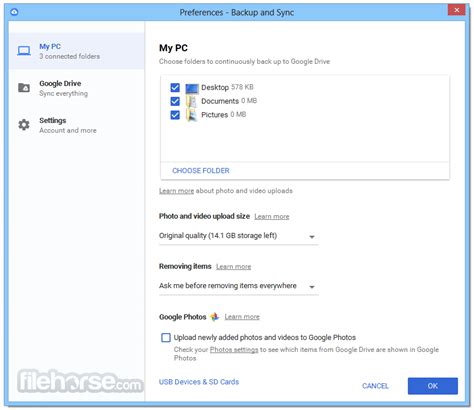Click the Google Drive folder icon in sidebar
474x410 pixels.
pyautogui.click(x=24, y=88)
